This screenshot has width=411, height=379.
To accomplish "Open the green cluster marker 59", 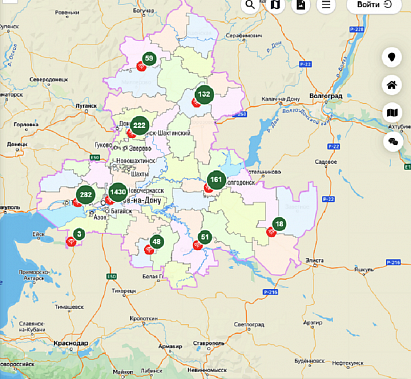I will [x=149, y=59].
